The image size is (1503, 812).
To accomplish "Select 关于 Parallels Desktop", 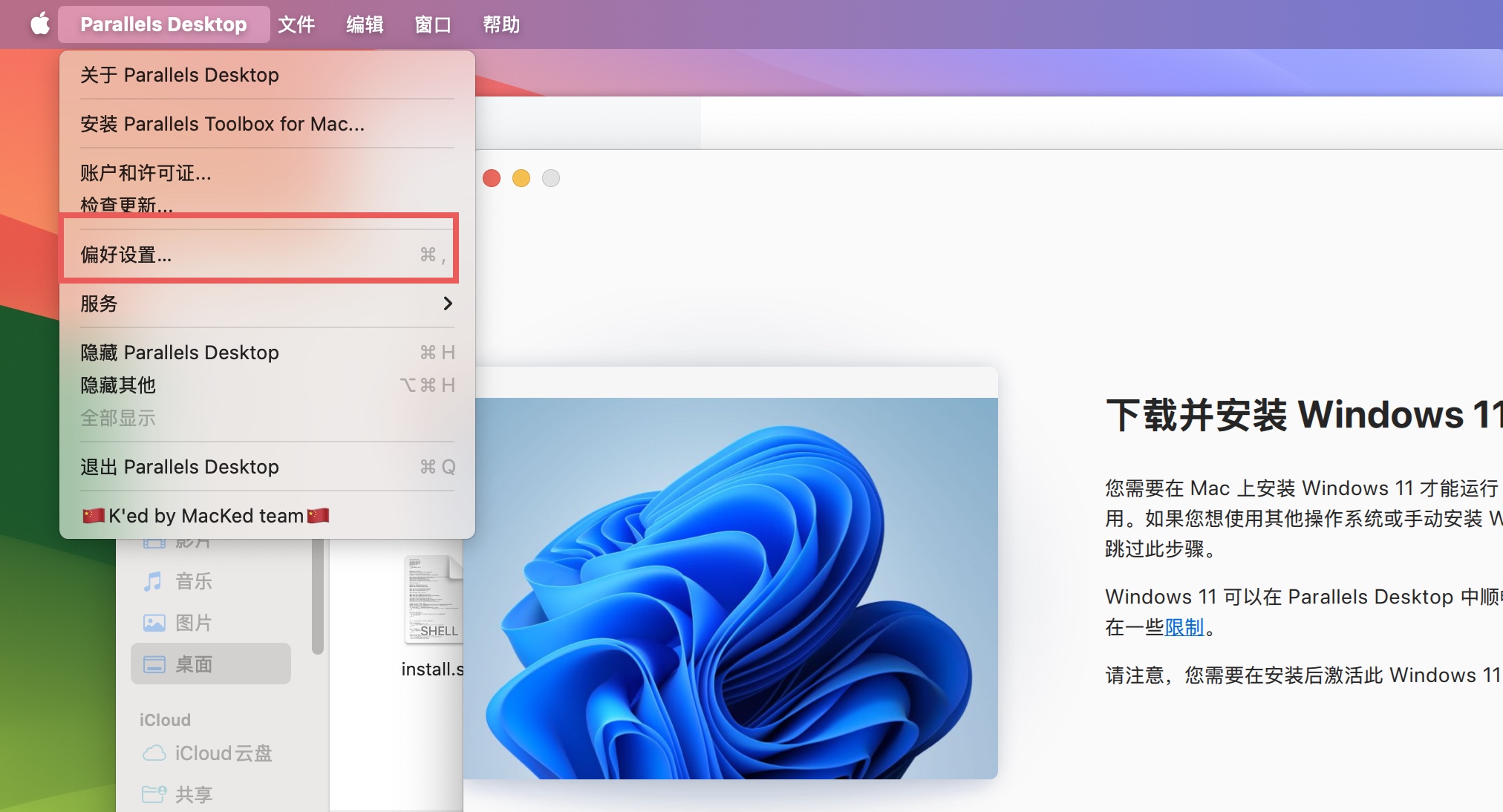I will tap(267, 75).
